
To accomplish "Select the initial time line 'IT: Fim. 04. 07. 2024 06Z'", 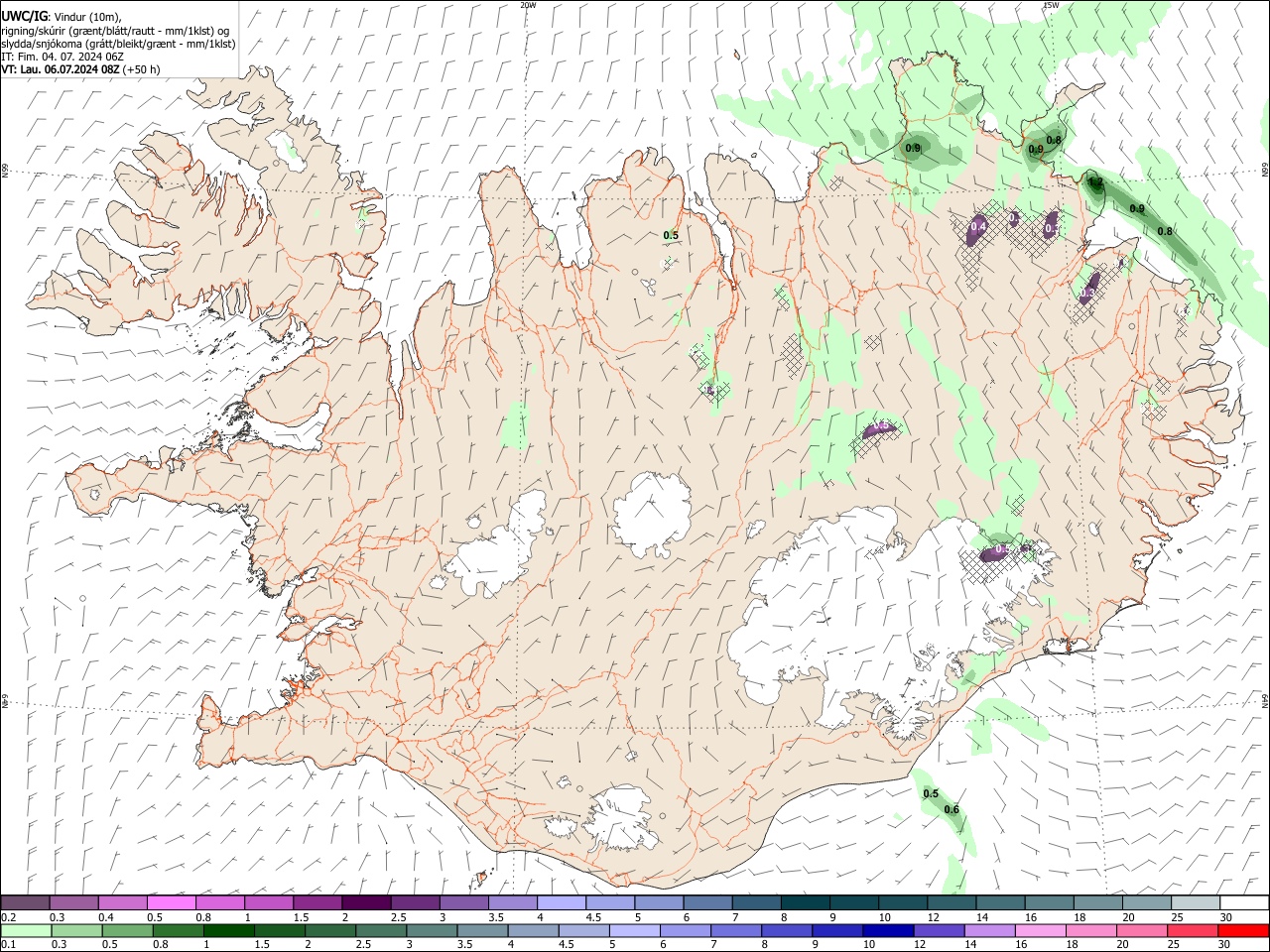I will [63, 57].
